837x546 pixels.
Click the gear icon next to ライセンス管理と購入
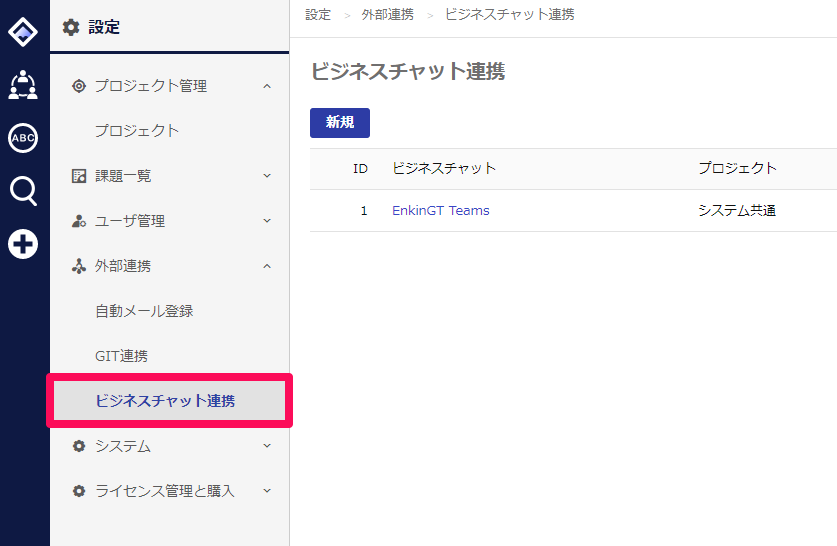79,490
